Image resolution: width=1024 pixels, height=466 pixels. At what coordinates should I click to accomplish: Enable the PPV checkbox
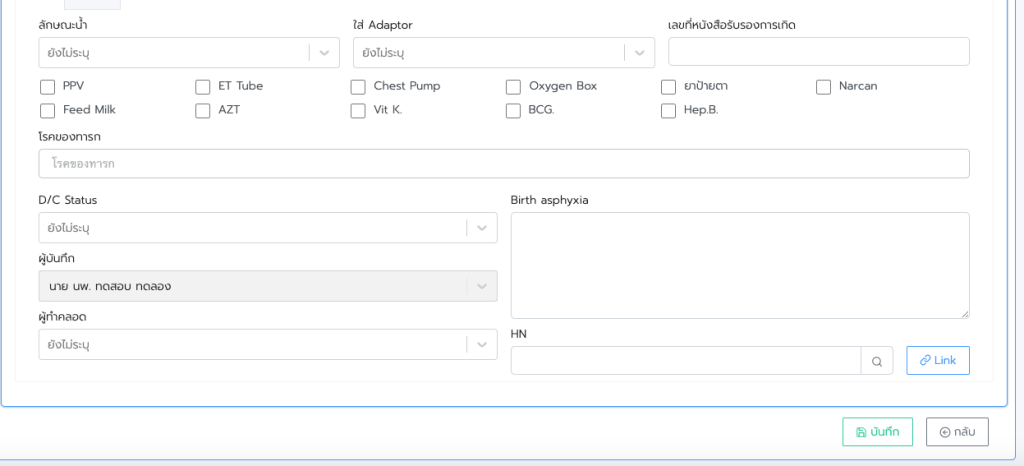coord(47,87)
